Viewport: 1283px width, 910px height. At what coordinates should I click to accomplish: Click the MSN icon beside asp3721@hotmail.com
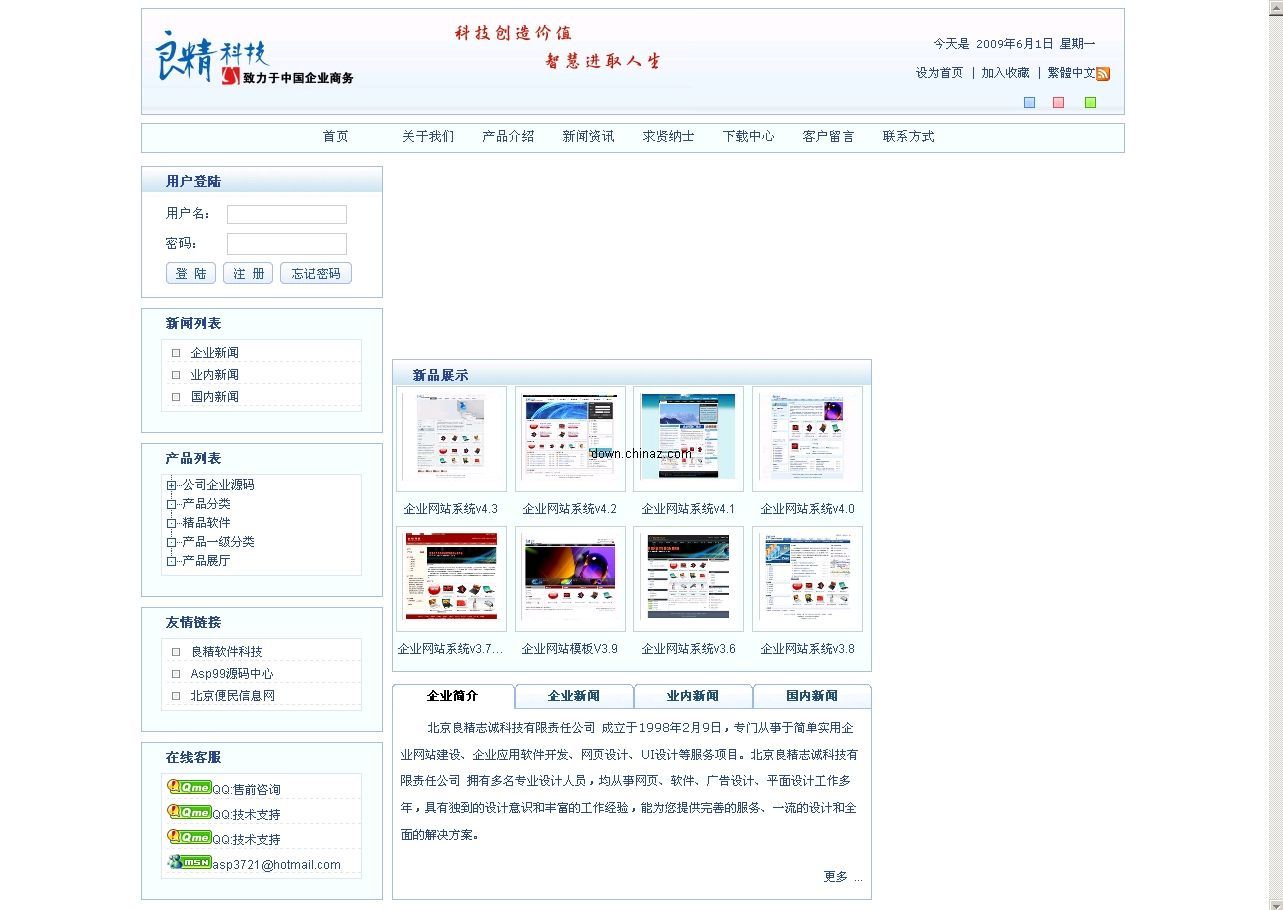click(189, 862)
